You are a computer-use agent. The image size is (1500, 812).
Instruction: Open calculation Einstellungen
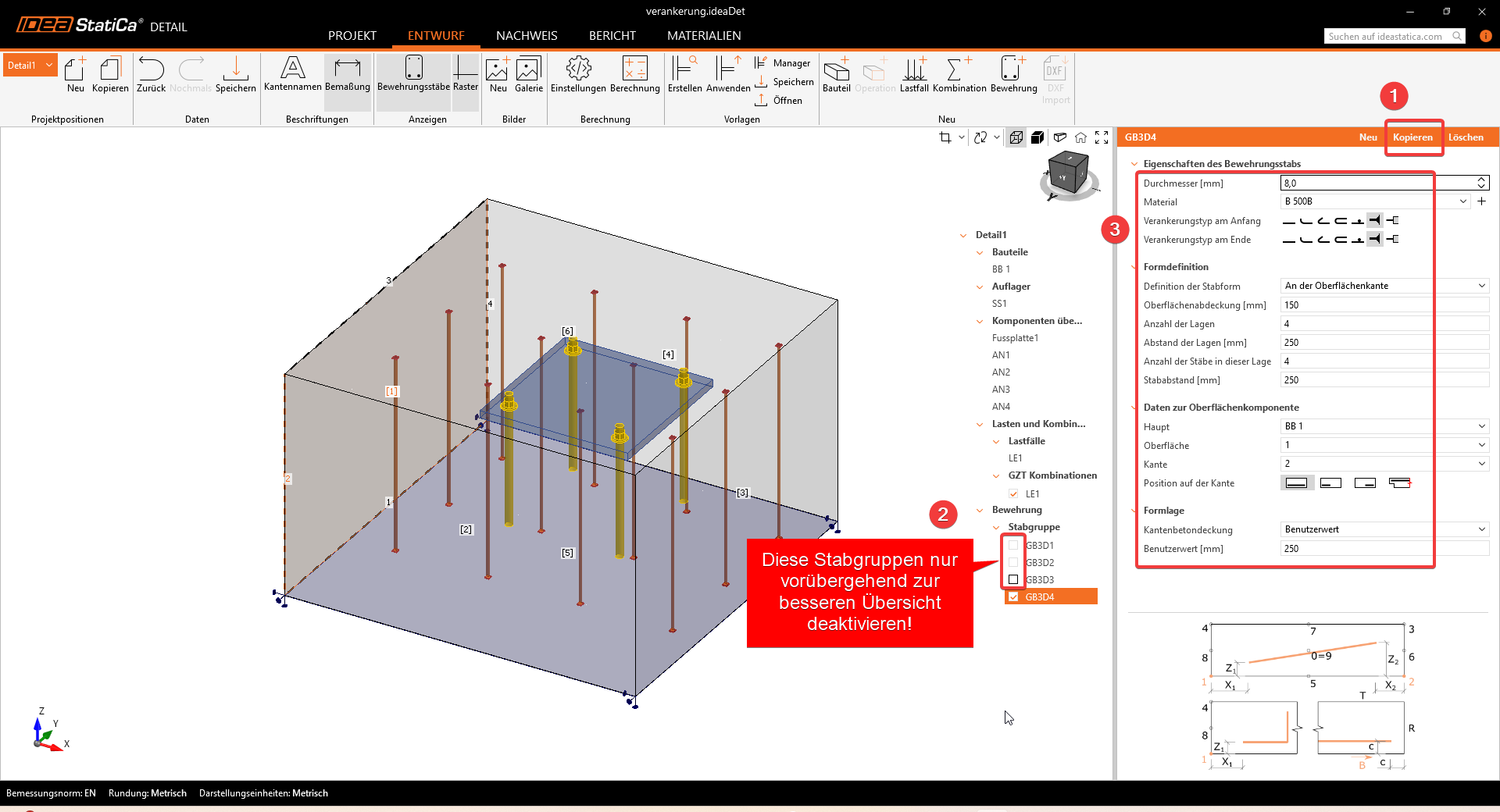578,74
